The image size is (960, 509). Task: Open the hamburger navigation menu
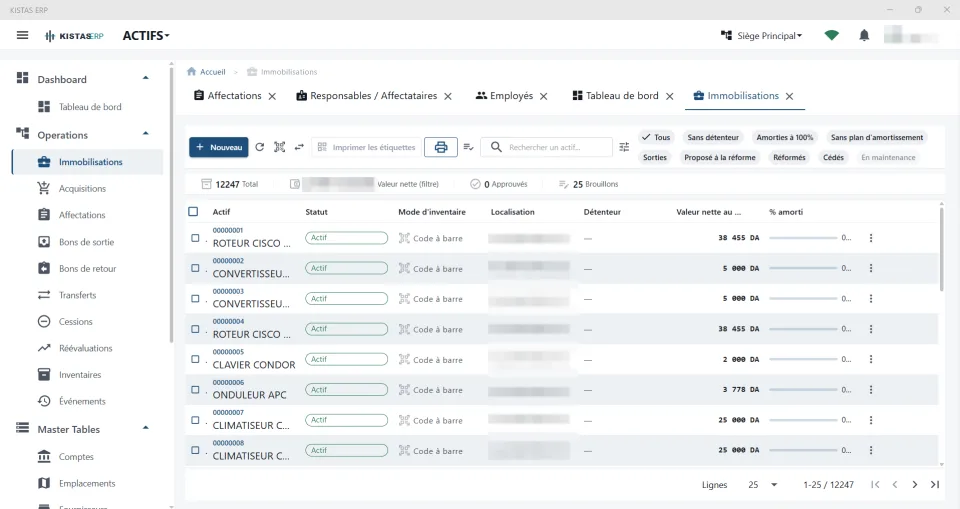[x=22, y=36]
